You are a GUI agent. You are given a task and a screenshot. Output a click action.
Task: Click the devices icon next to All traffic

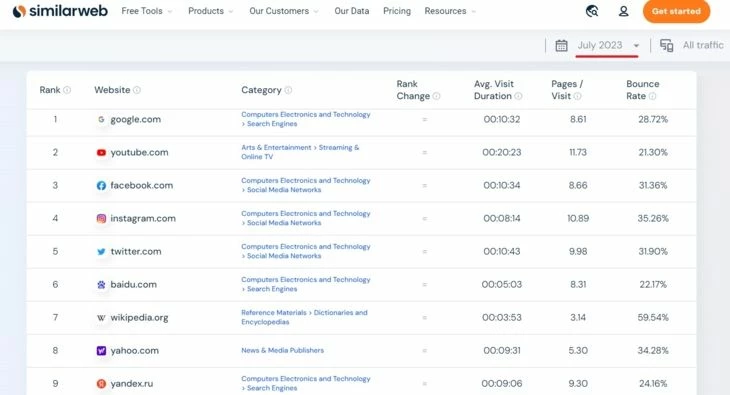coord(666,45)
